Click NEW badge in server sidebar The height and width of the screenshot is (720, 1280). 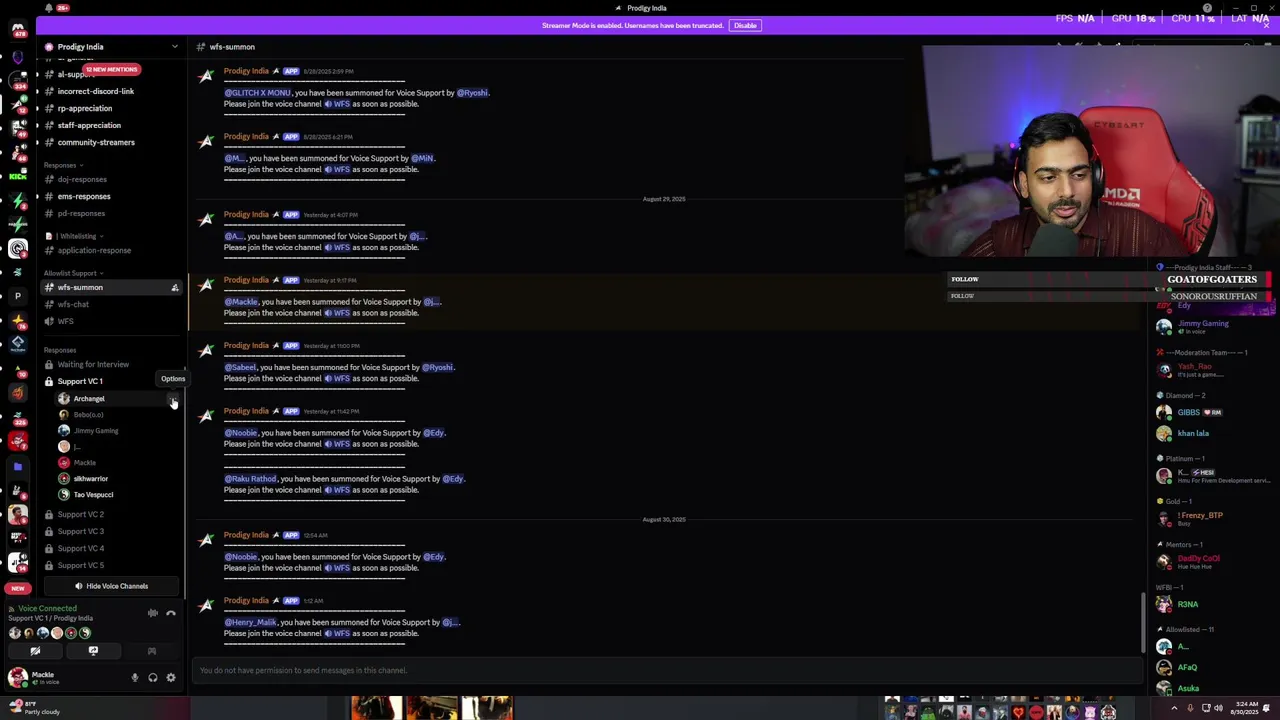tap(17, 588)
